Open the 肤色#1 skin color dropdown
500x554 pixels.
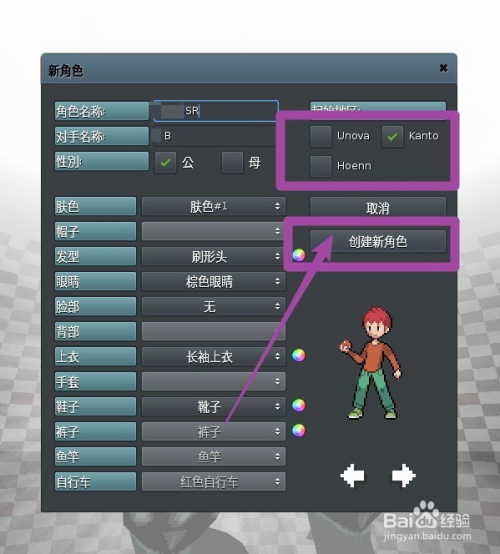[x=213, y=206]
